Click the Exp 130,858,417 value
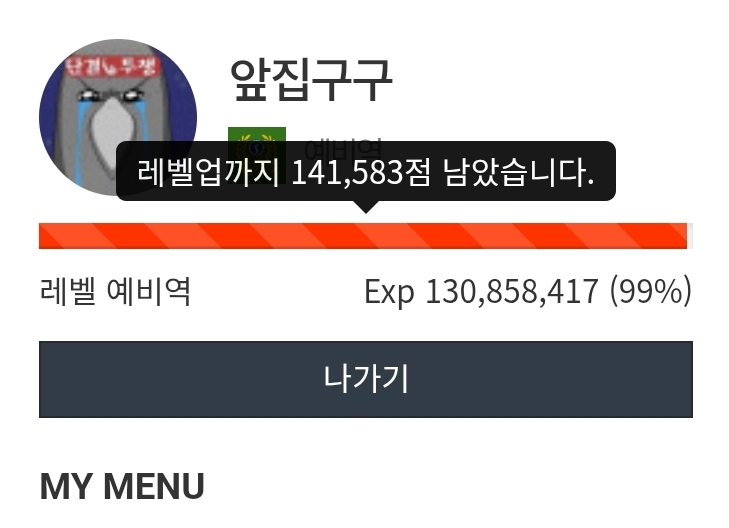729x528 pixels. 481,292
